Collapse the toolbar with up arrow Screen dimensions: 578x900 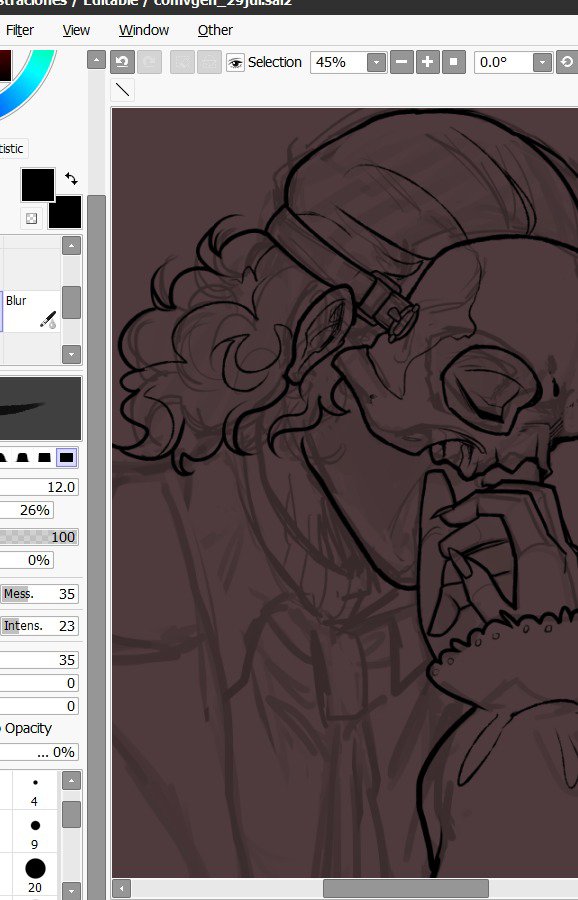coord(96,60)
